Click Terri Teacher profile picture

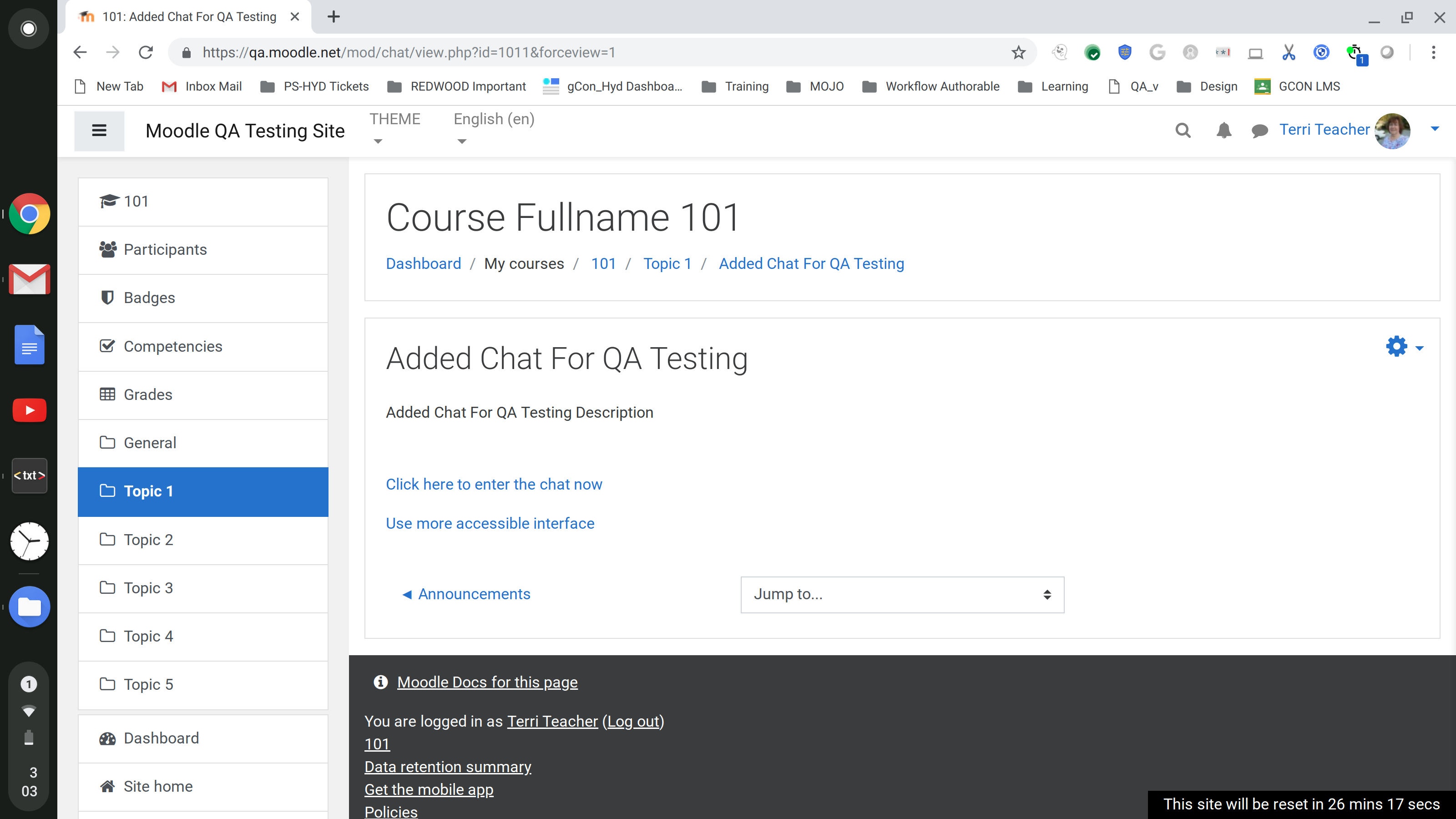point(1391,131)
